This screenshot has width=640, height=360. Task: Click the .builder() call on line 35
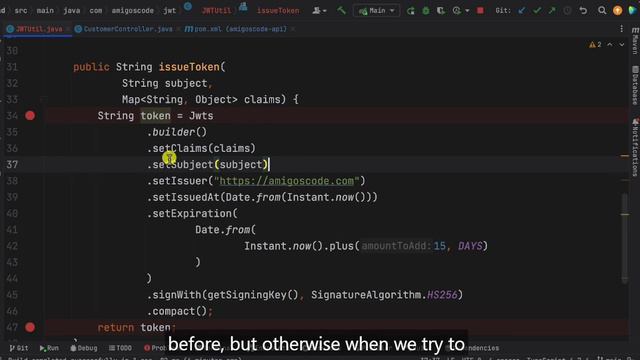click(177, 132)
